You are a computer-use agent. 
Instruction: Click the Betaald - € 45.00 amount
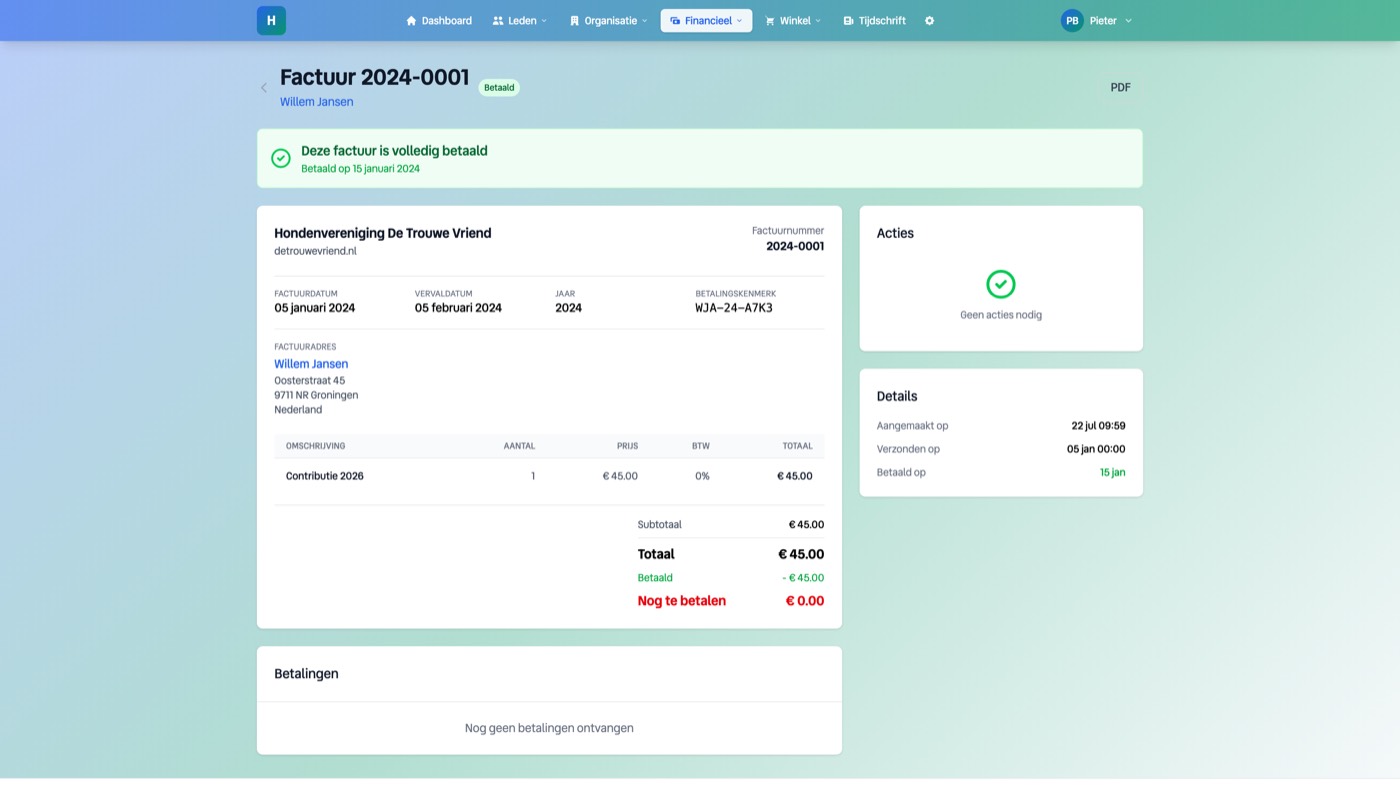(x=803, y=578)
